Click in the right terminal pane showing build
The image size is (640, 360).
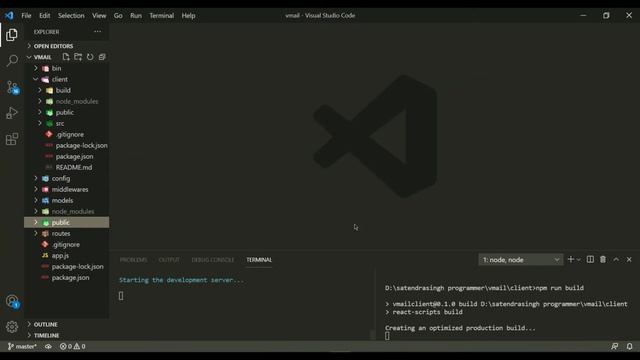pos(507,304)
